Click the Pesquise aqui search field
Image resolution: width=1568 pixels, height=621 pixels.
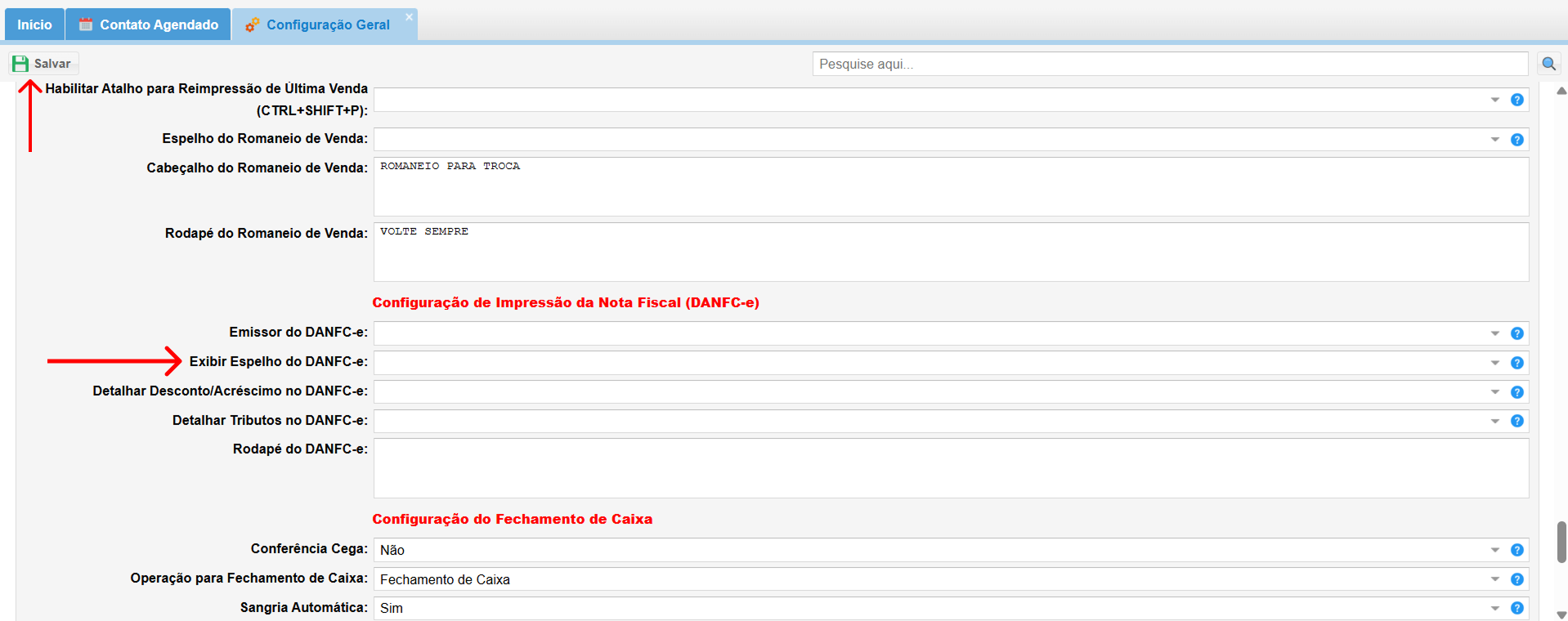coord(1169,64)
